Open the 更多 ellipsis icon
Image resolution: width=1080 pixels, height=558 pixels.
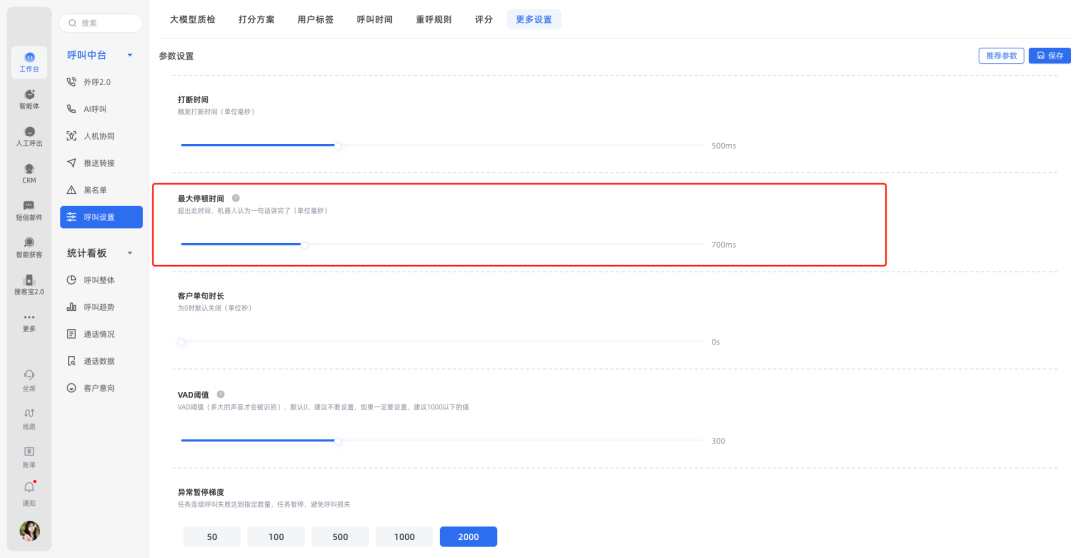(x=29, y=319)
